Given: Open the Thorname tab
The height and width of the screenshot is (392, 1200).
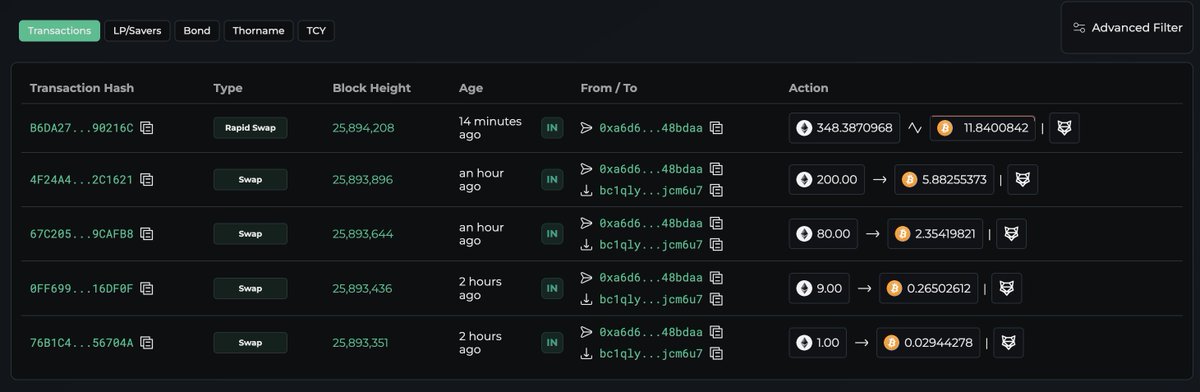Looking at the screenshot, I should 259,31.
